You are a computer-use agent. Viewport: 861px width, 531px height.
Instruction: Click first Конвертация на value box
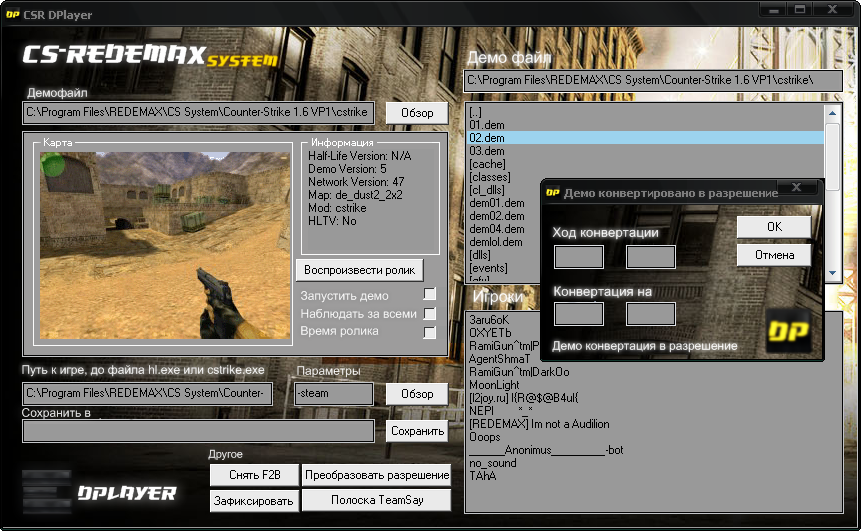tap(579, 314)
